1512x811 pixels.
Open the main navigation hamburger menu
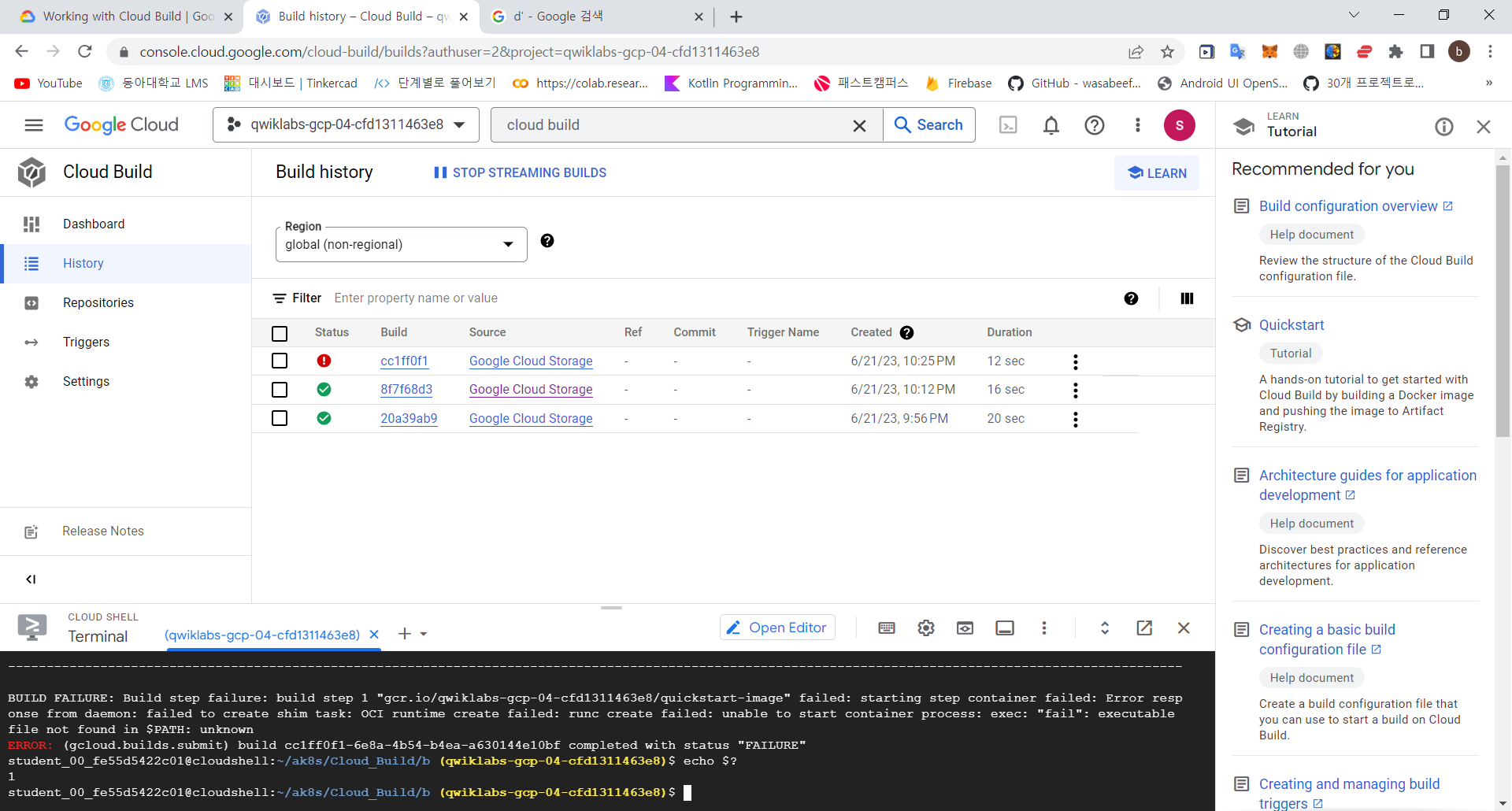click(33, 125)
